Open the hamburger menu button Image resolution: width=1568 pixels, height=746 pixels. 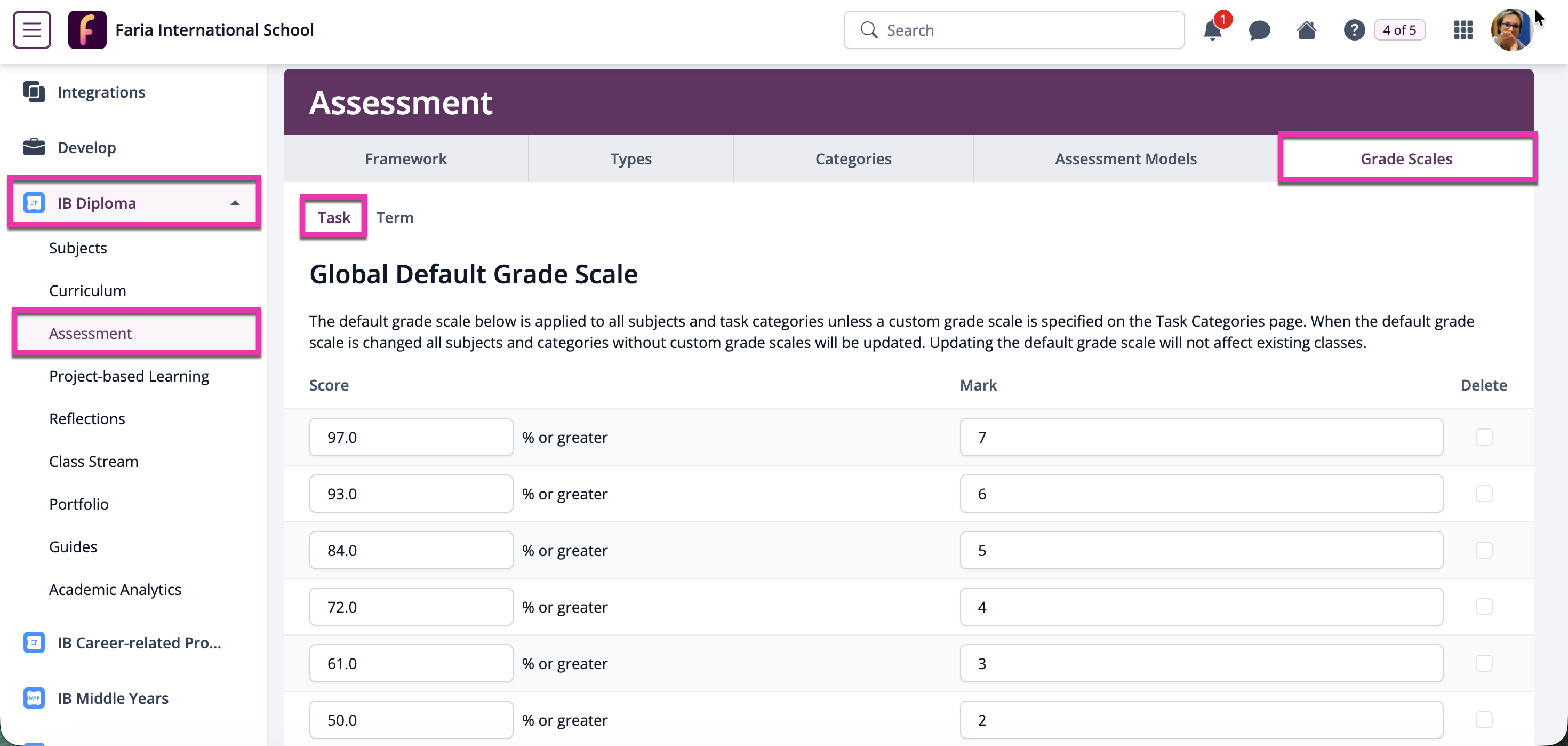[x=31, y=30]
